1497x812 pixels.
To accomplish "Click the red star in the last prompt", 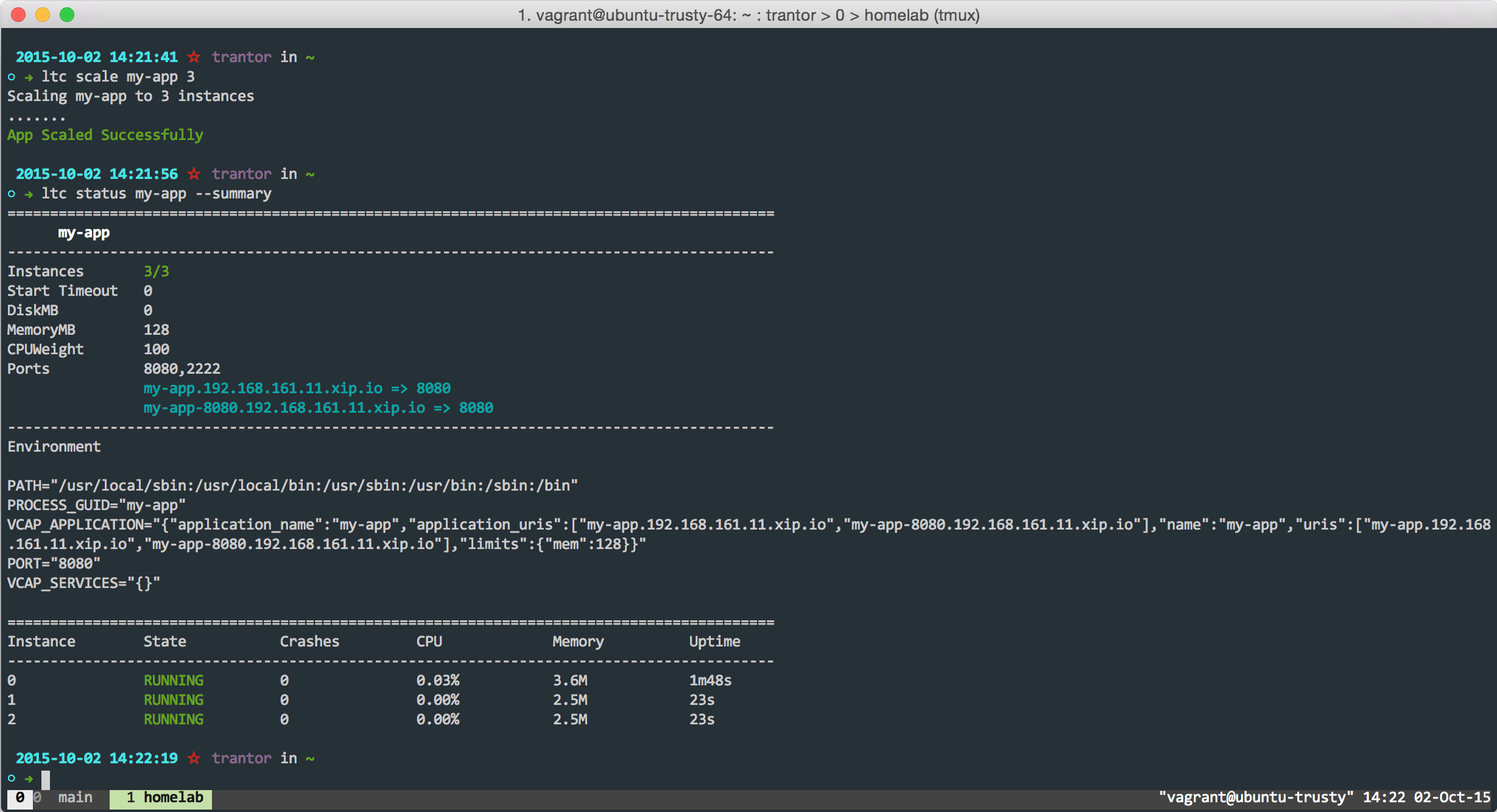I will pos(194,758).
